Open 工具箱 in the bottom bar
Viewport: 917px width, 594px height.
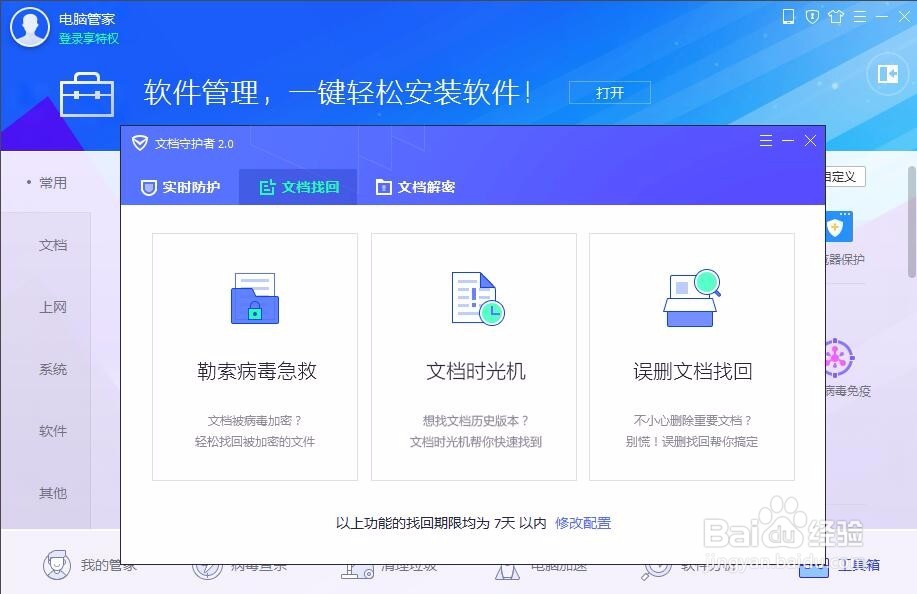coord(840,565)
